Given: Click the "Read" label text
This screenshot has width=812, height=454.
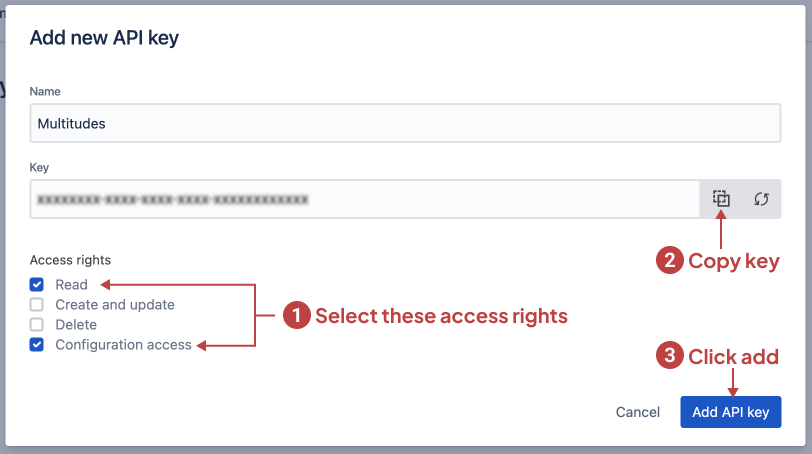Looking at the screenshot, I should tap(72, 285).
